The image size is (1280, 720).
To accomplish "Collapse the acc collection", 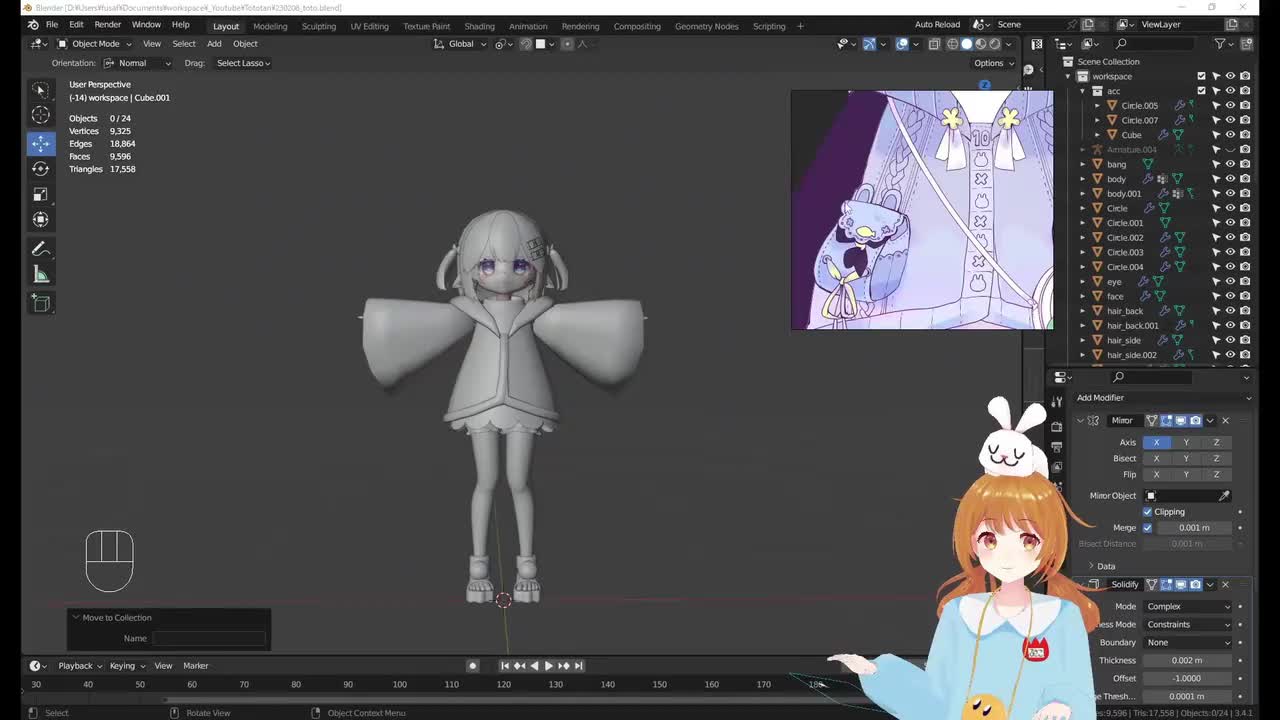I will (x=1083, y=91).
